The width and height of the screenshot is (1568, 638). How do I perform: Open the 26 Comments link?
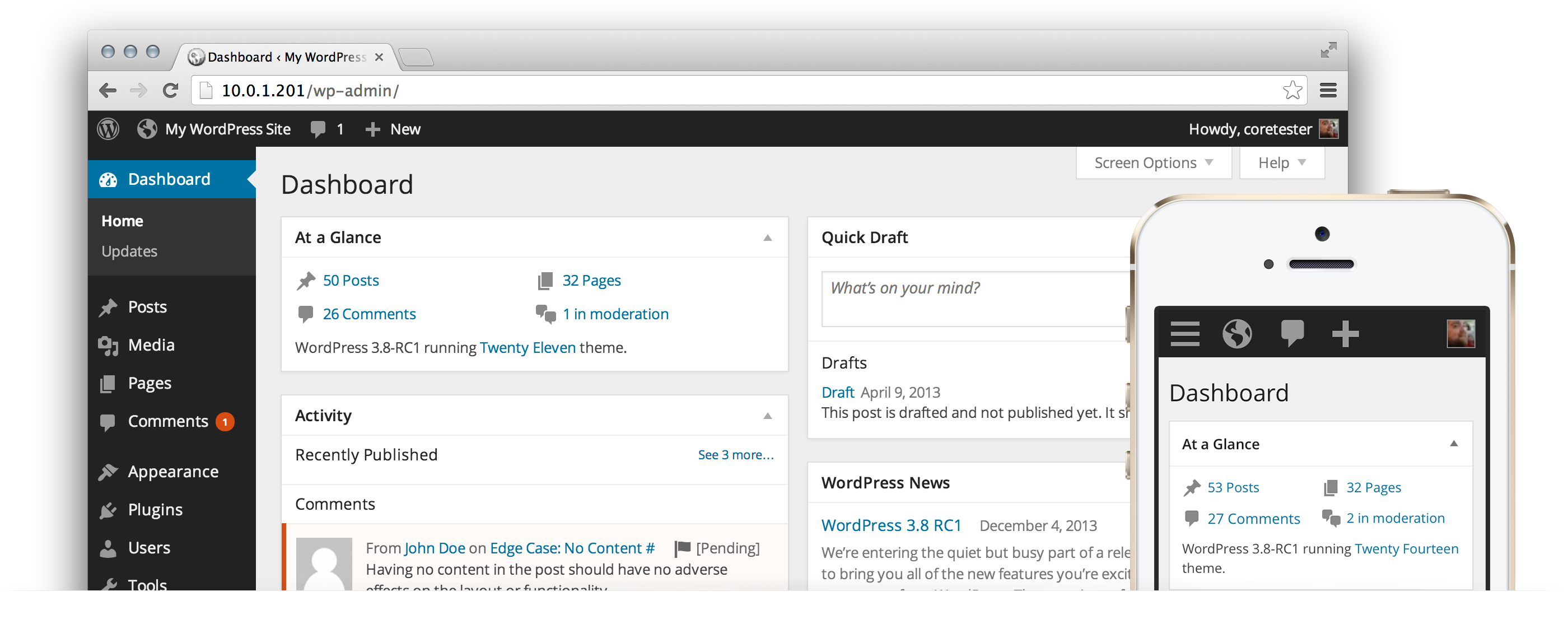tap(369, 314)
